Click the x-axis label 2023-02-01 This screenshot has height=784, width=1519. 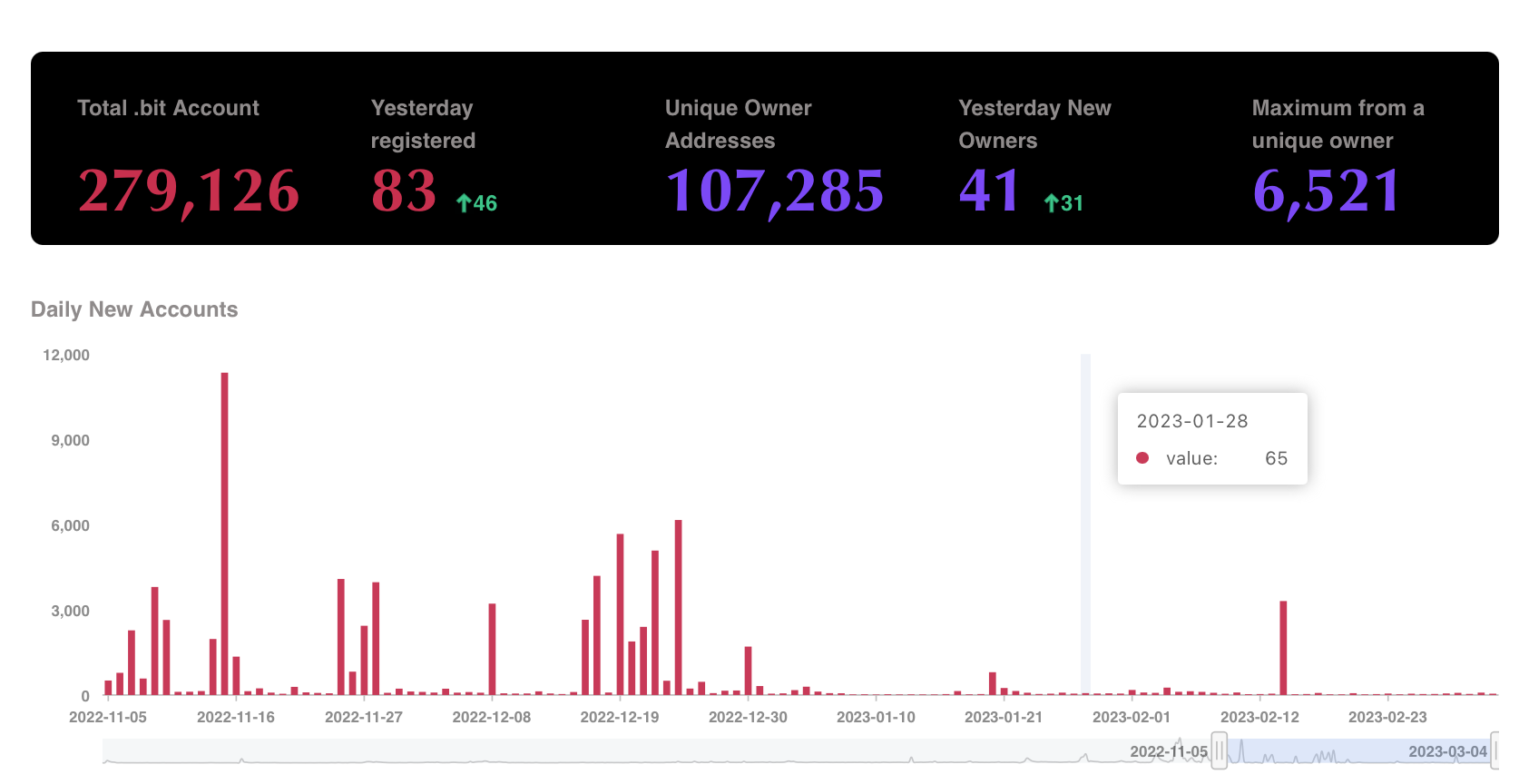pyautogui.click(x=1132, y=717)
